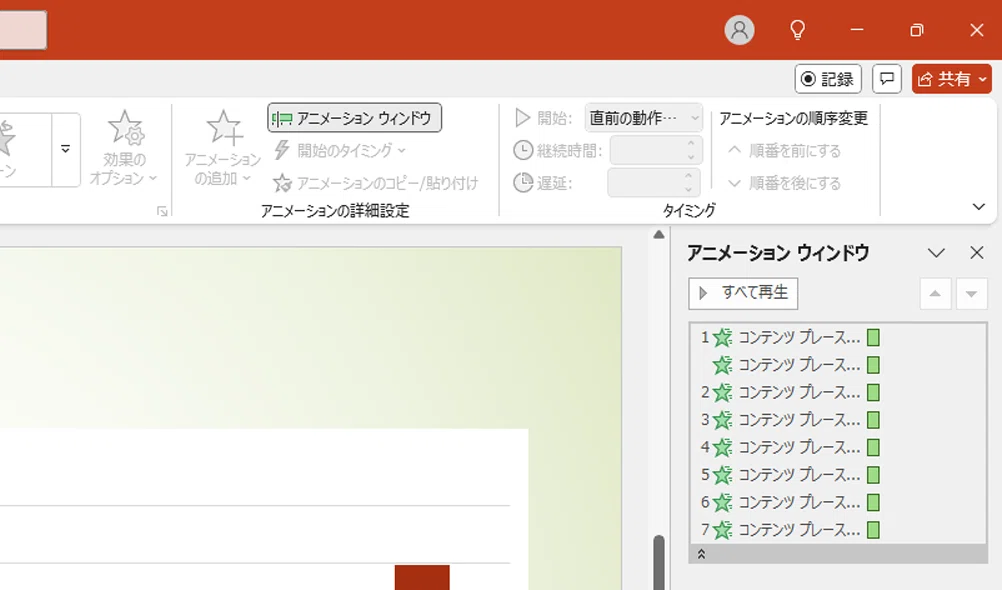The height and width of the screenshot is (590, 1002).
Task: Open the 開始 start combo box
Action: coord(644,118)
